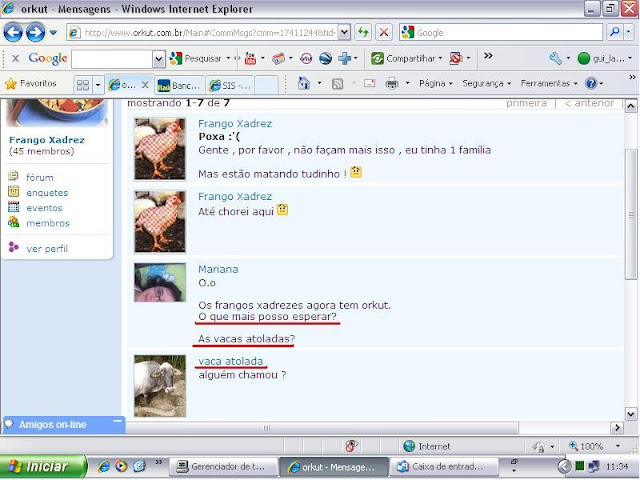Click the chicken thumbnail beside 'Até chorei aqui'
The width and height of the screenshot is (640, 480).
tap(160, 222)
